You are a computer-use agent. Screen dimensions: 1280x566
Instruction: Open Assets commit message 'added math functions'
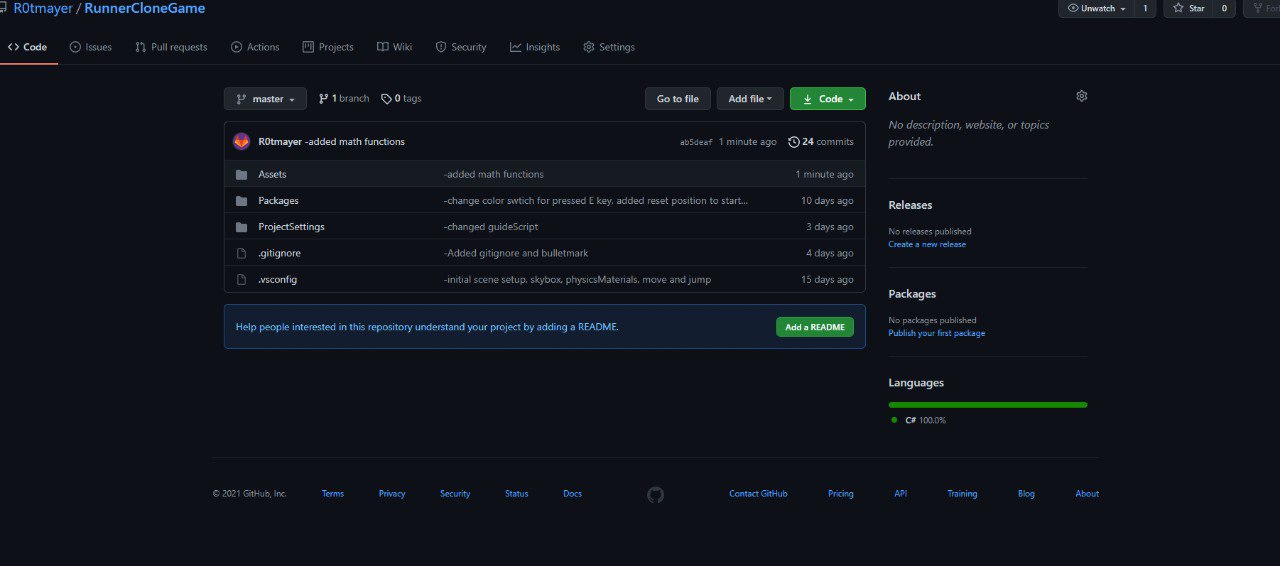point(494,174)
